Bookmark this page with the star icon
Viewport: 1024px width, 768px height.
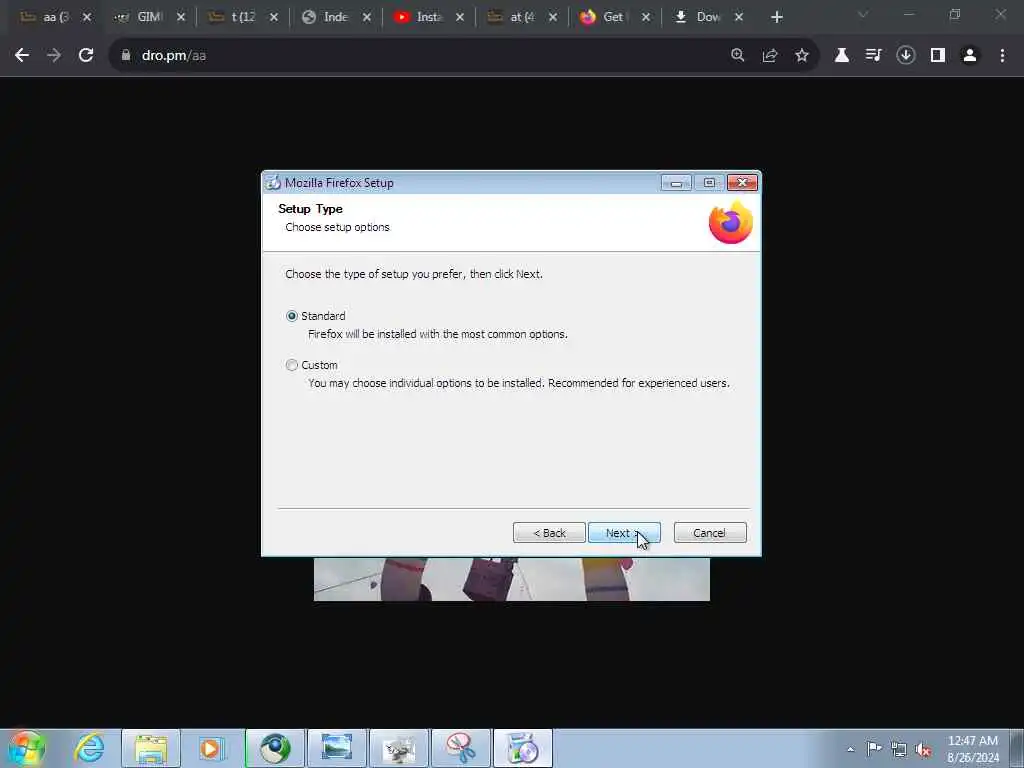[x=802, y=56]
